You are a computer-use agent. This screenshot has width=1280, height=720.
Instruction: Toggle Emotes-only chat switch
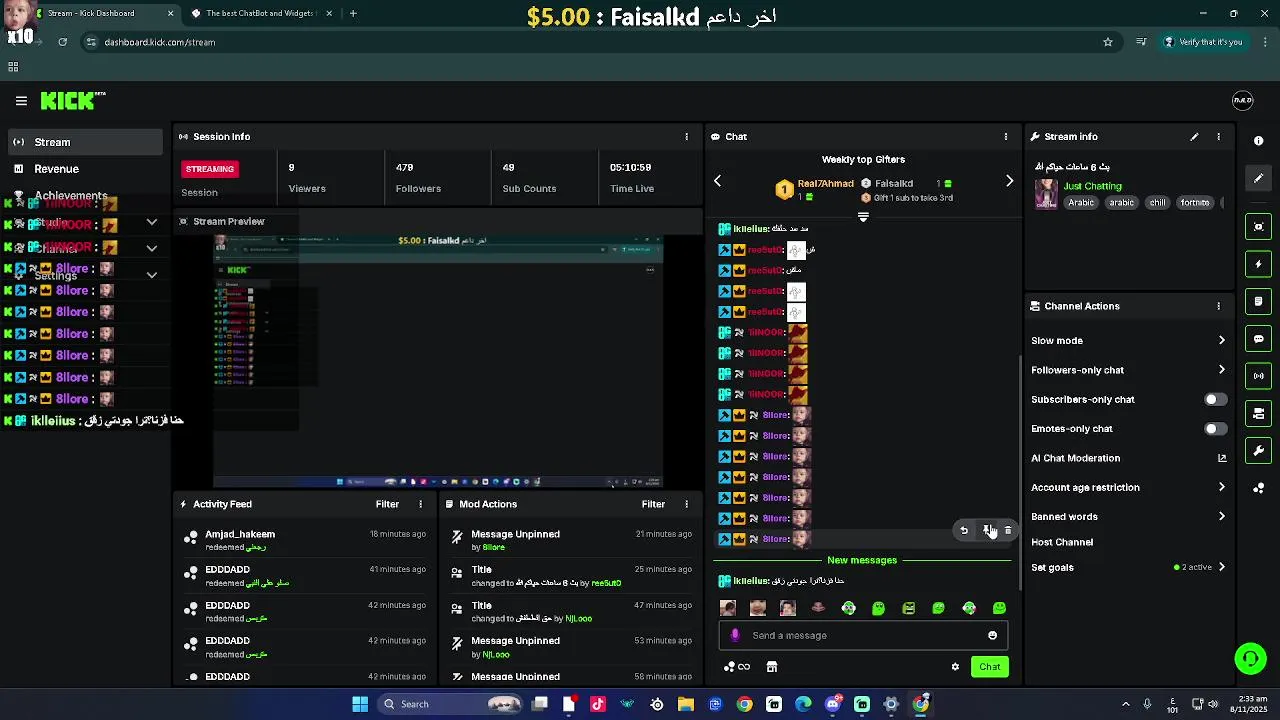click(x=1215, y=429)
